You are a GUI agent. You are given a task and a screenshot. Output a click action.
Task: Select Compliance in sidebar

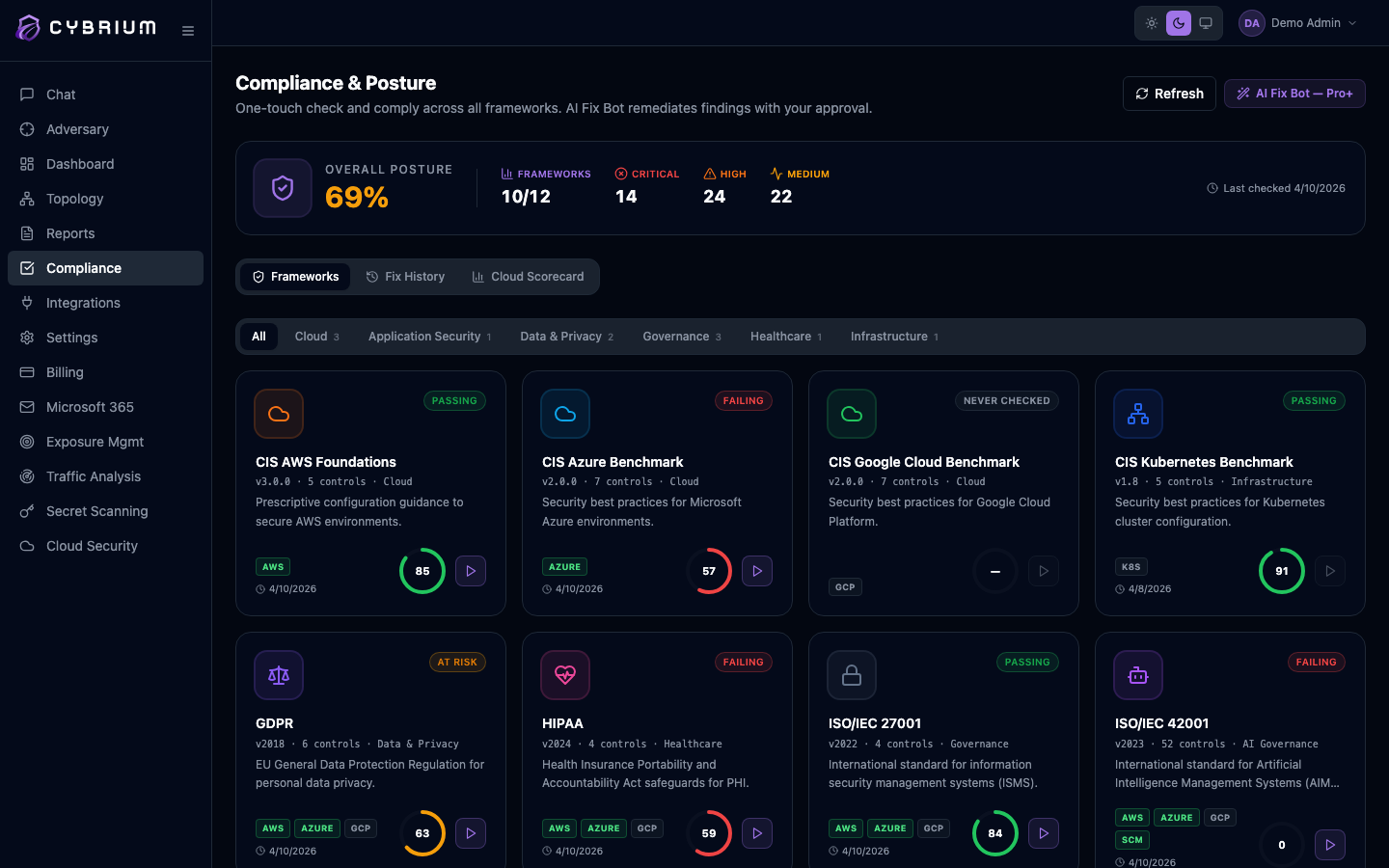tap(105, 268)
